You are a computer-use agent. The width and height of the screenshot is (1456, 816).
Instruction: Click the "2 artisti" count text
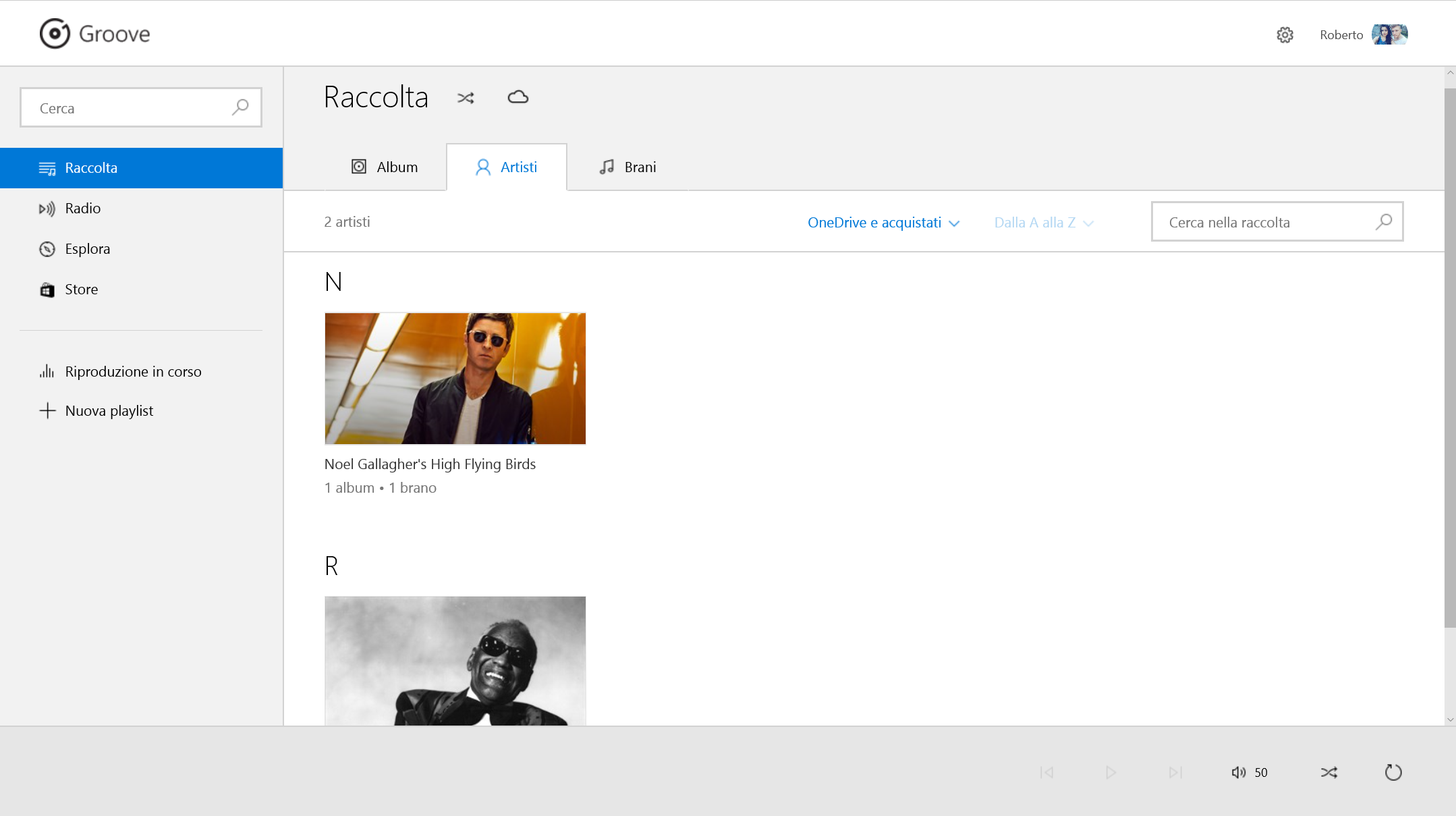point(347,222)
